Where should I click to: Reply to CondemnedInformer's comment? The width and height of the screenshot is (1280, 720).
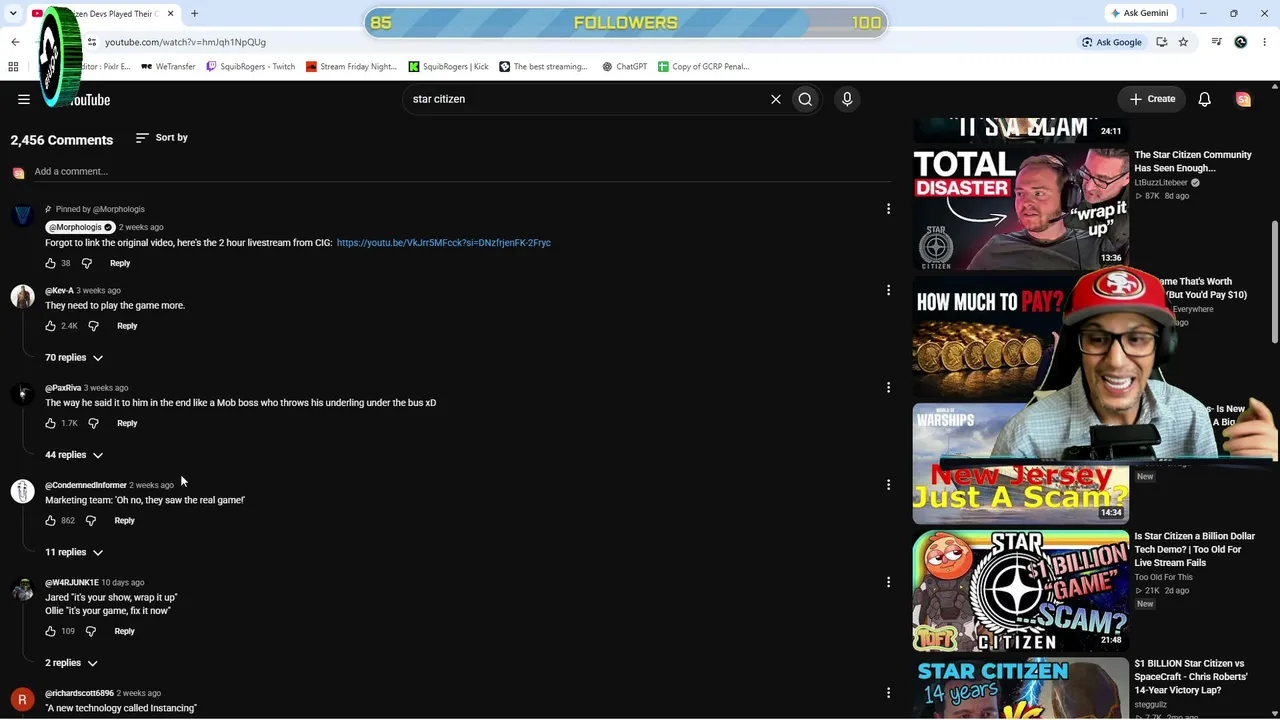124,521
